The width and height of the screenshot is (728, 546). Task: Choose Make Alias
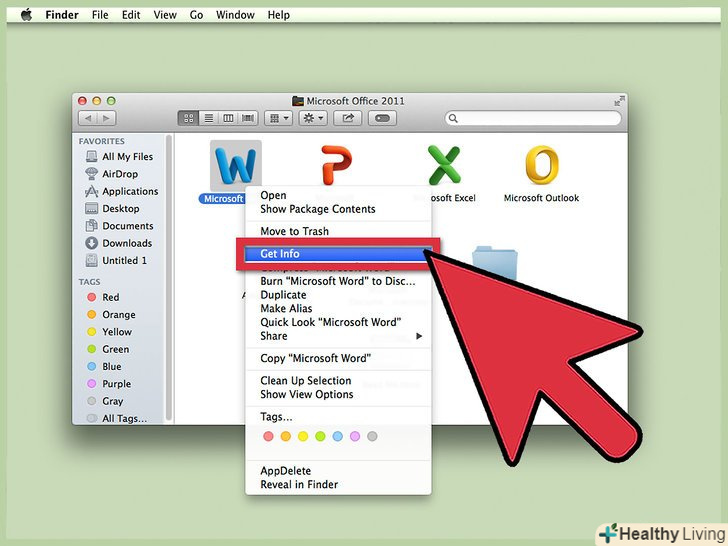click(338, 309)
